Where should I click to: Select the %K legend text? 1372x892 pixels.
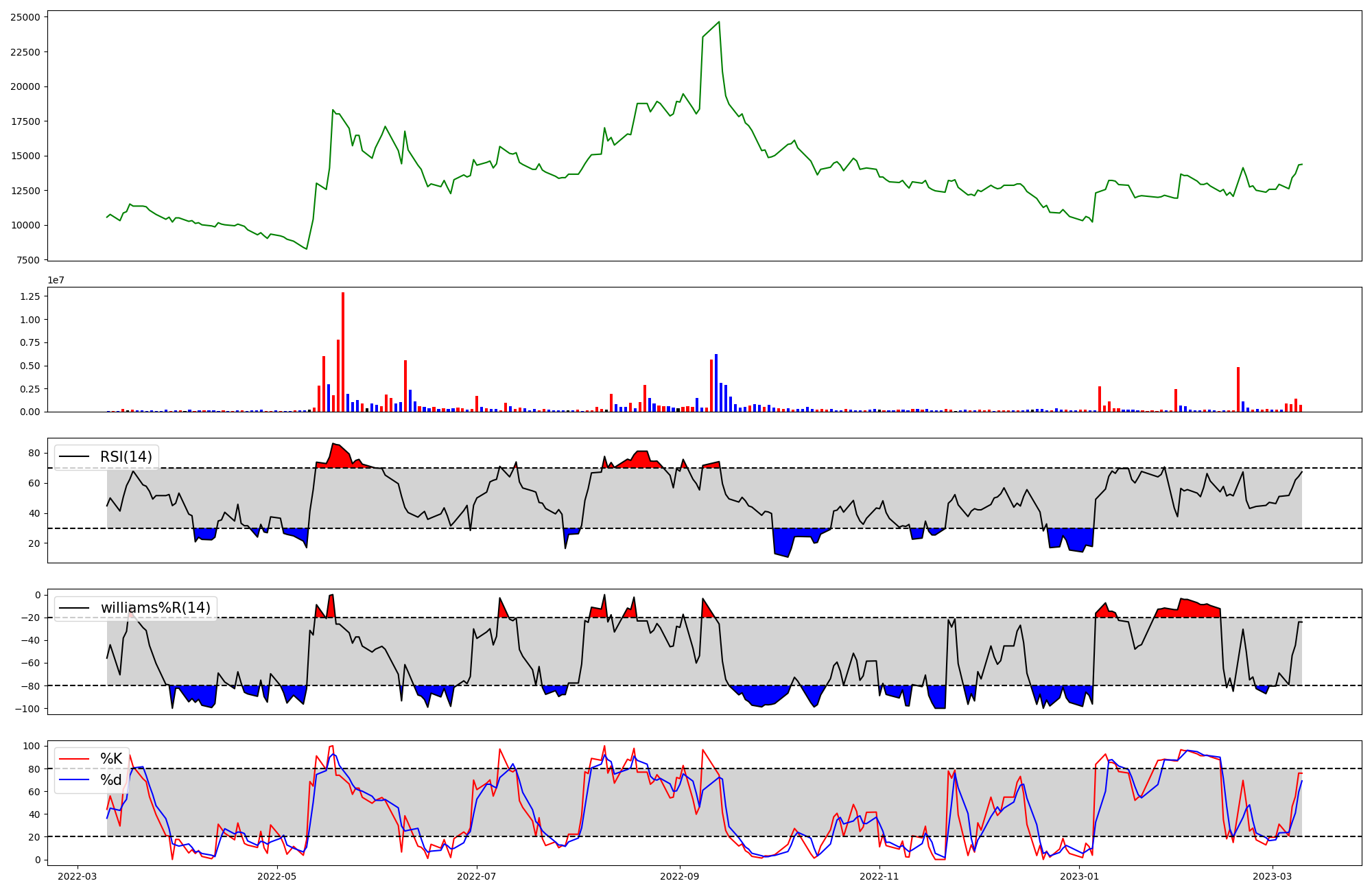[x=111, y=759]
